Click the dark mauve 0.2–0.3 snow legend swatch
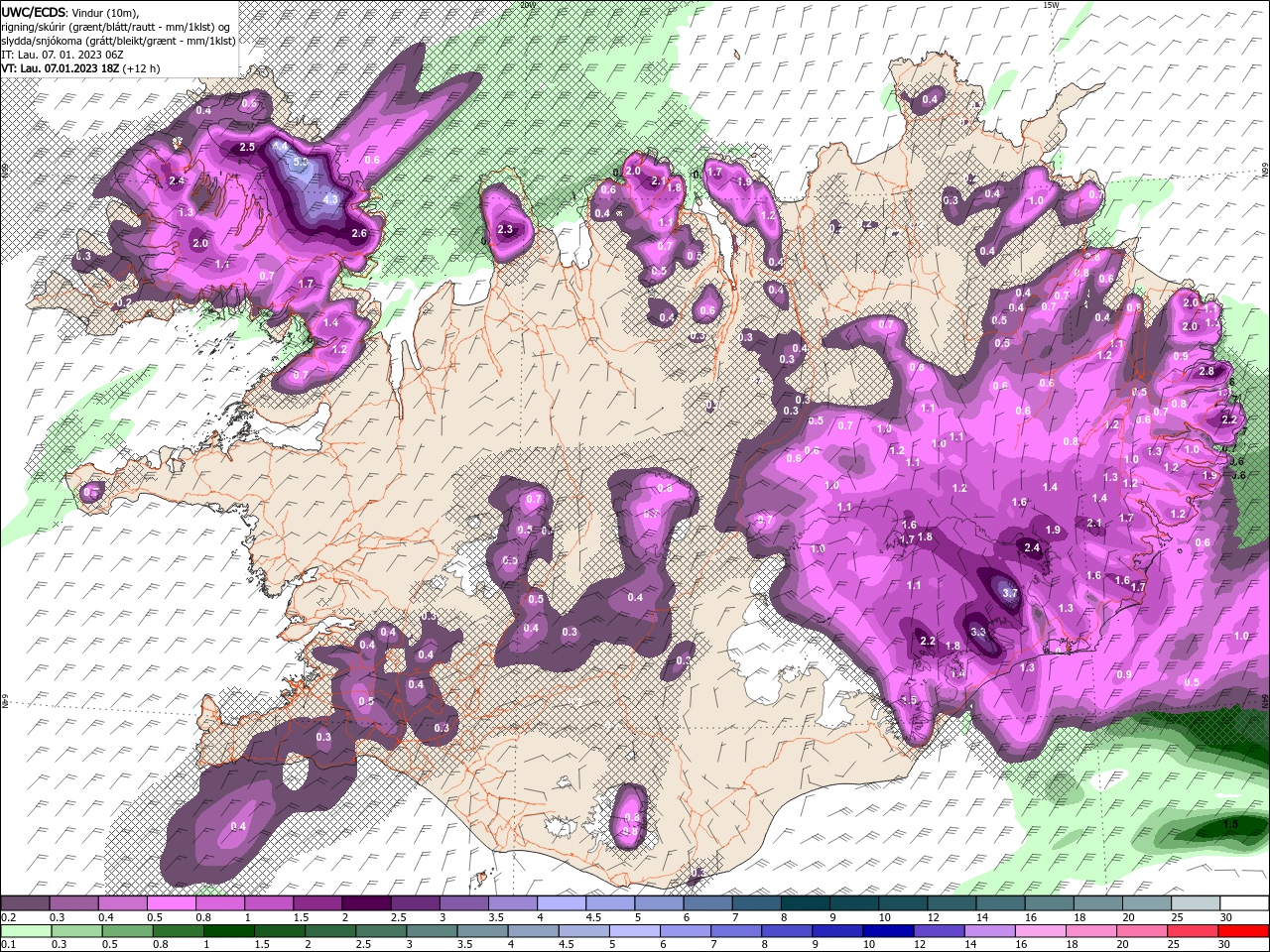This screenshot has width=1270, height=952. (x=26, y=904)
